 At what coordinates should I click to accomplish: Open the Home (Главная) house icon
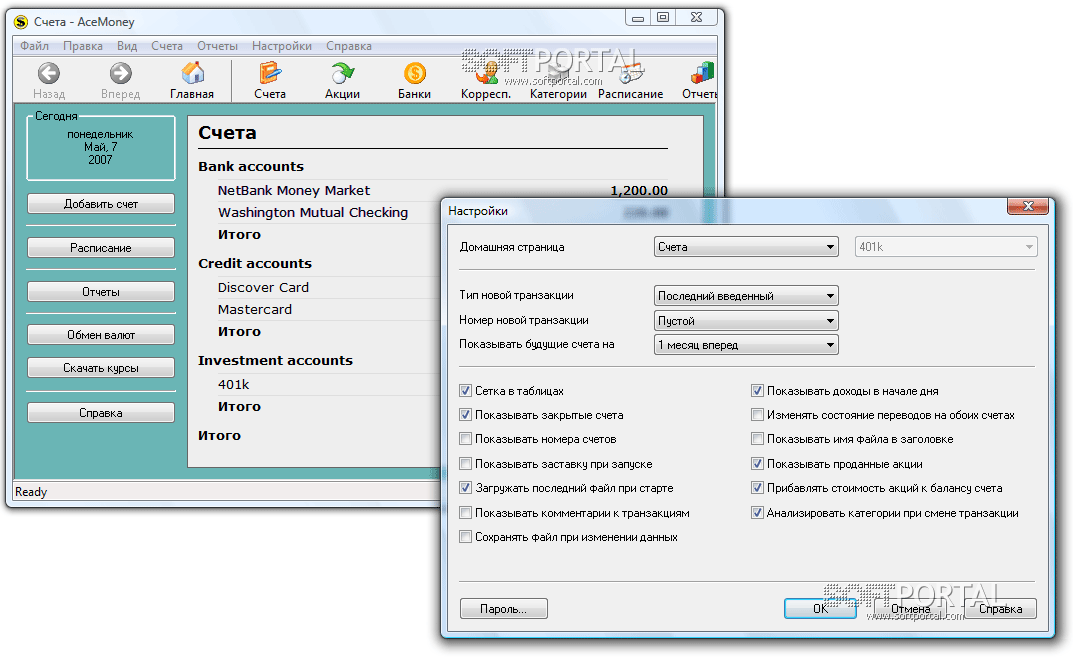[192, 73]
